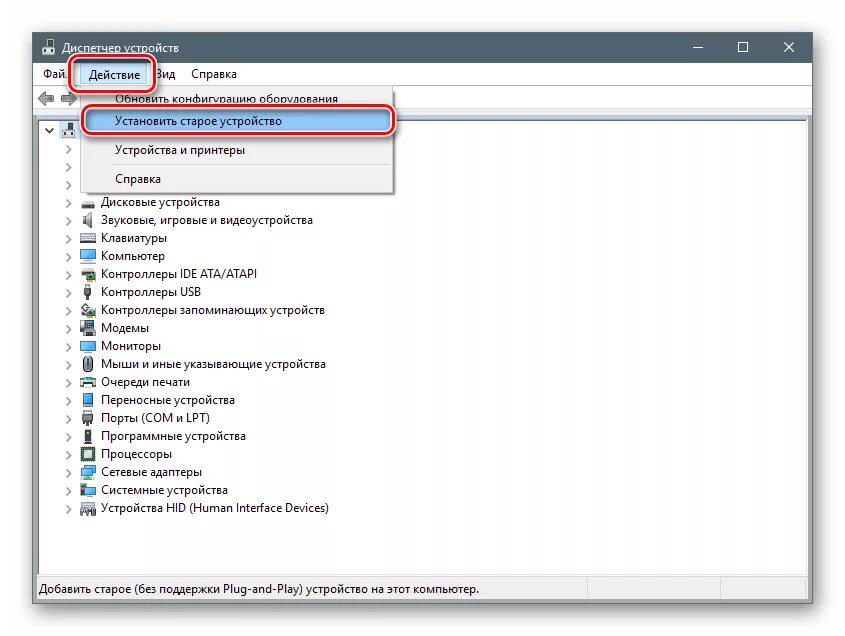Image resolution: width=845 pixels, height=636 pixels.
Task: Expand the Дисковые устройства chevron
Action: (x=68, y=203)
